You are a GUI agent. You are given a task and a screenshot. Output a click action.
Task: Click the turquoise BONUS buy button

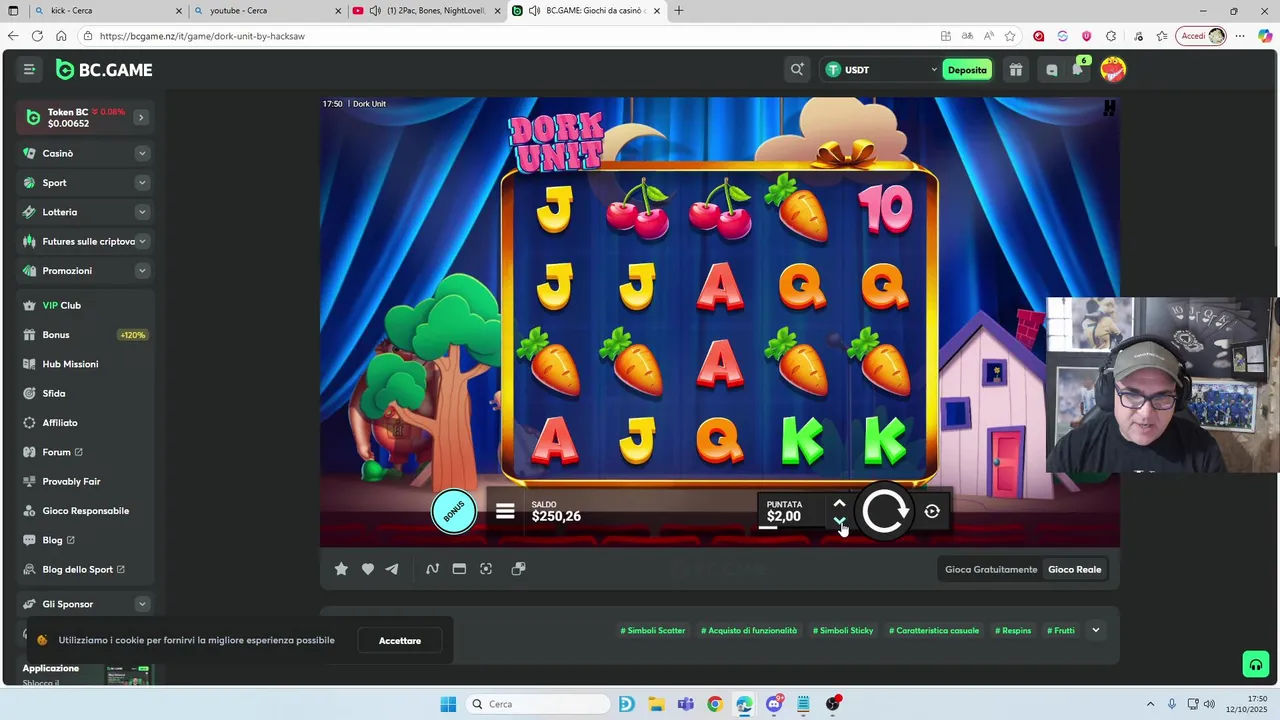[x=454, y=512]
